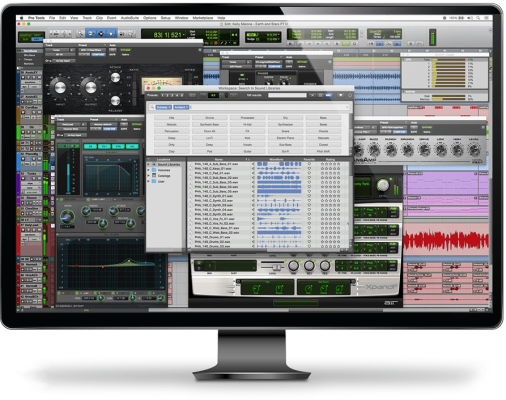The width and height of the screenshot is (506, 400).
Task: Select the Scrubber speaker tool
Action: pyautogui.click(x=122, y=33)
